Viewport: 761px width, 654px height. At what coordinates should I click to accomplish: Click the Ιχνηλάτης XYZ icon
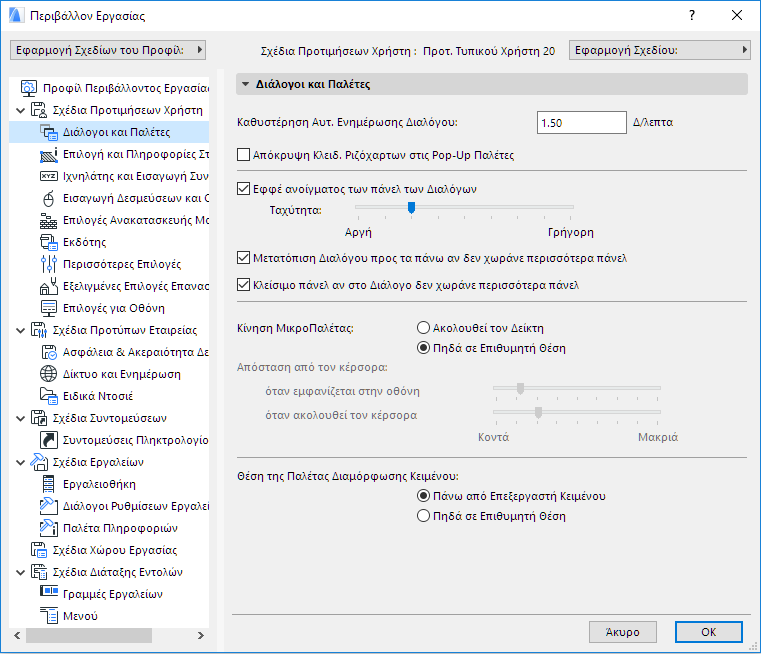(x=49, y=176)
